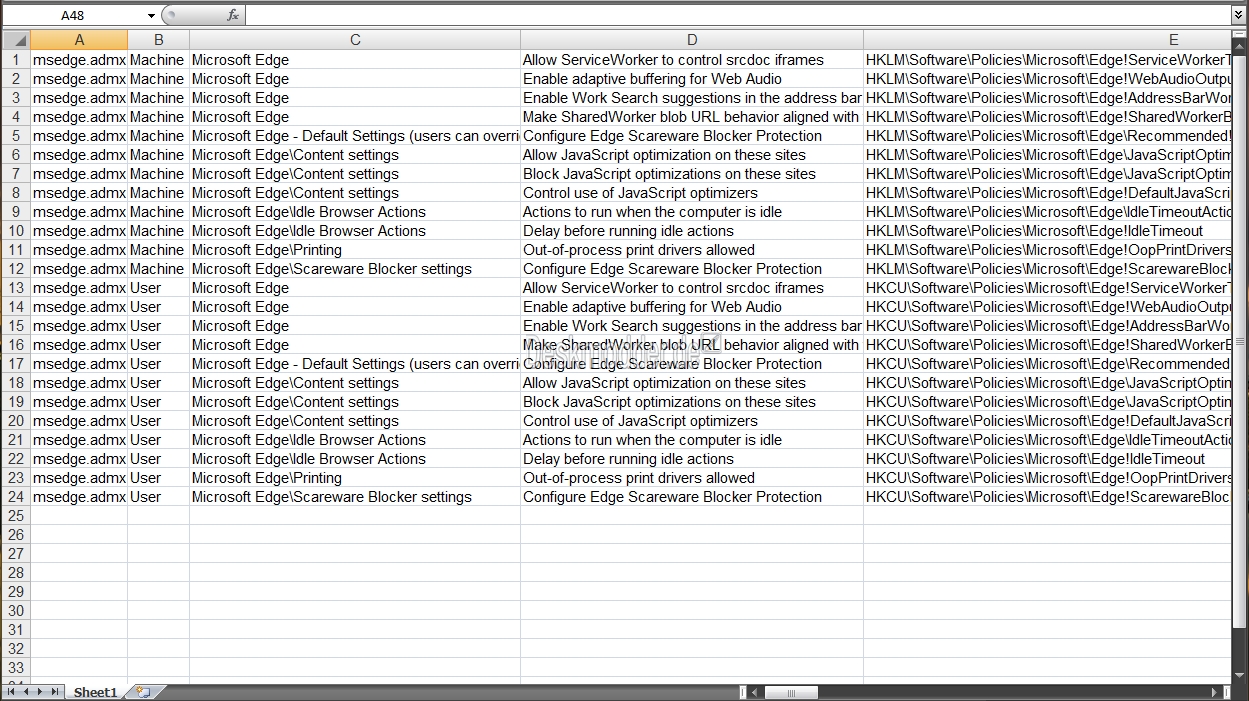The width and height of the screenshot is (1249, 701).
Task: Open the Name Box dropdown arrow
Action: coord(151,15)
